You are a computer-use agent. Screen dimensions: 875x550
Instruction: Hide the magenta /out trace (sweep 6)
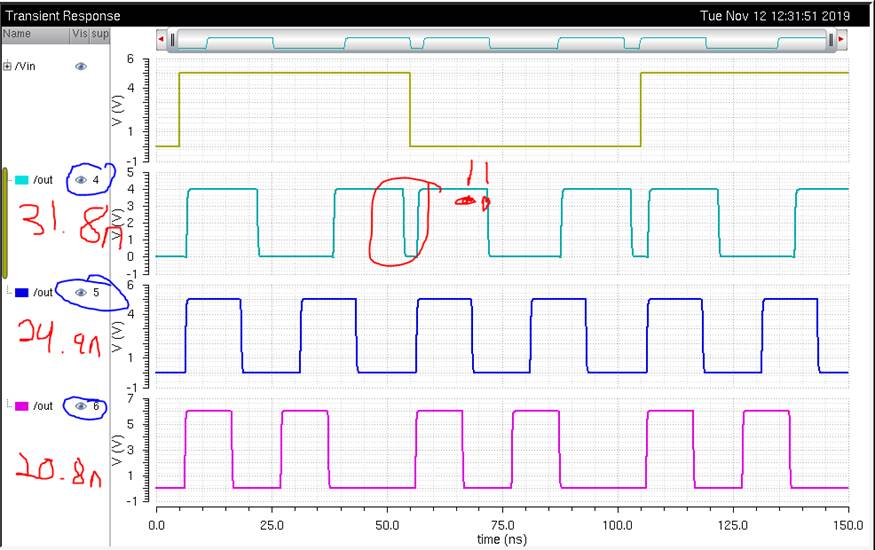point(82,406)
